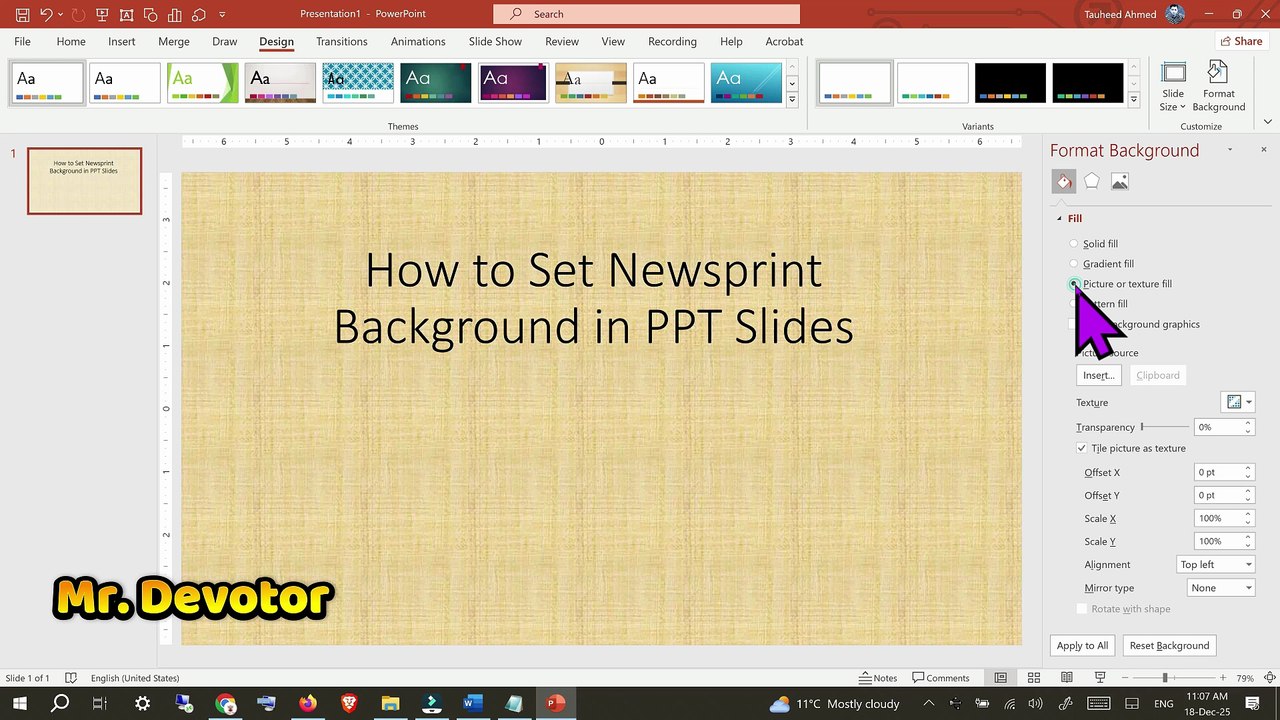Open the Mirror type dropdown
Screen dimensions: 1280x720
[x=1220, y=588]
